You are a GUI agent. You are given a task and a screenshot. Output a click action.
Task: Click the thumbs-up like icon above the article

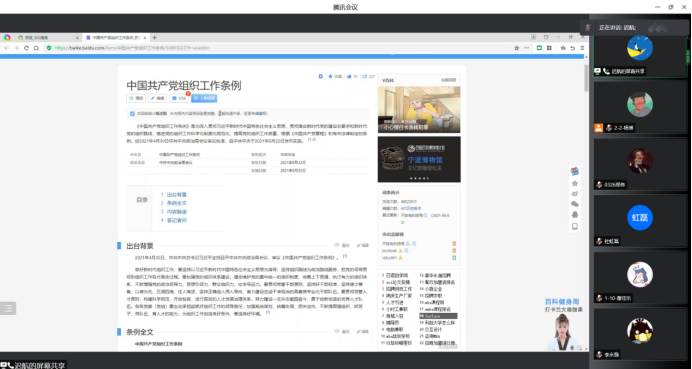click(349, 76)
